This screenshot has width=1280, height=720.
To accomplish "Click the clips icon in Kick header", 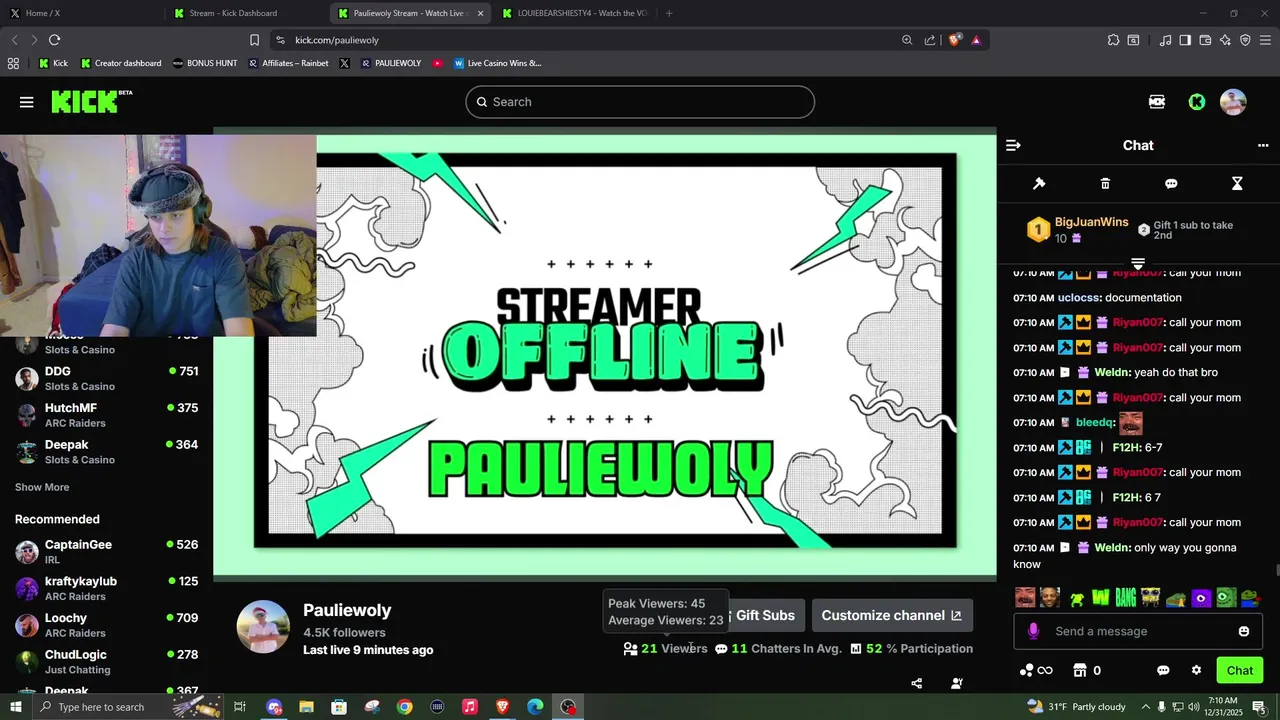I will (1157, 102).
